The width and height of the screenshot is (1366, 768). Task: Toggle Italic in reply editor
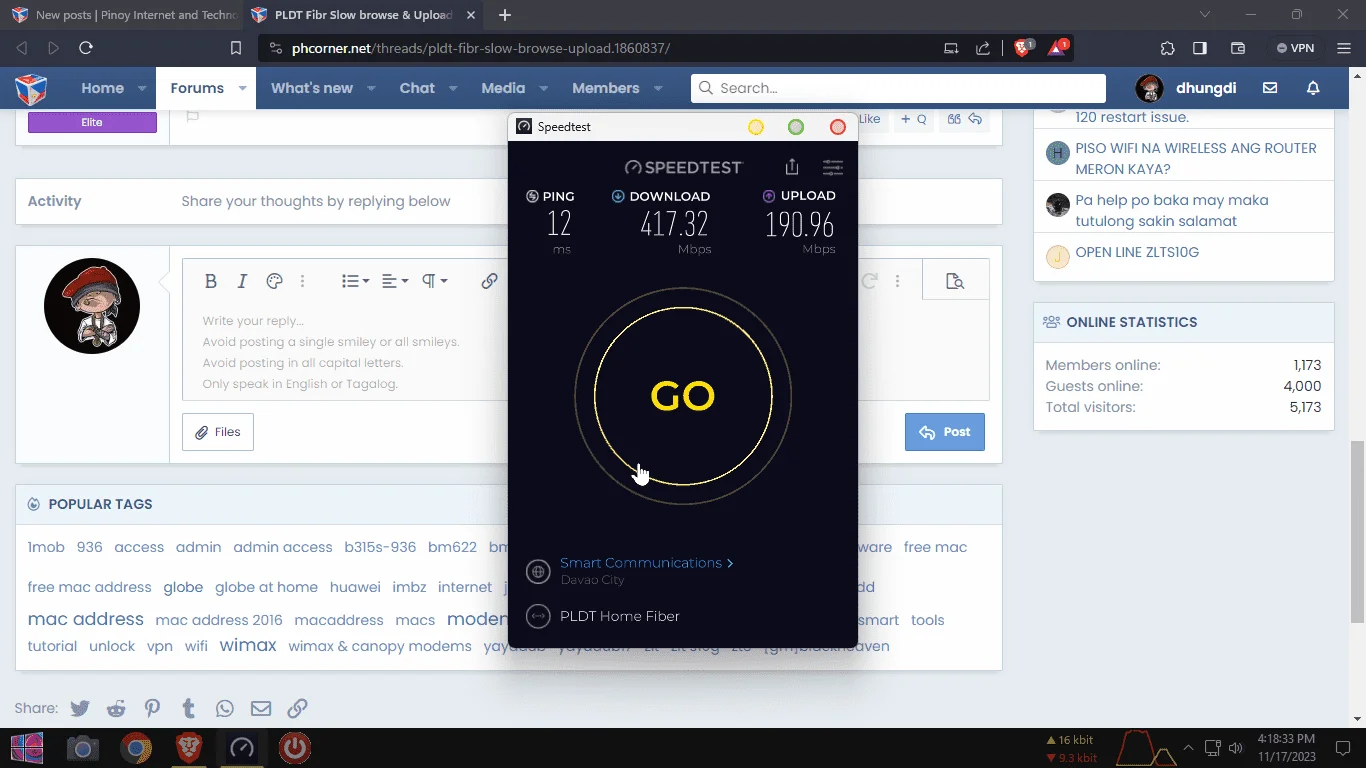242,281
